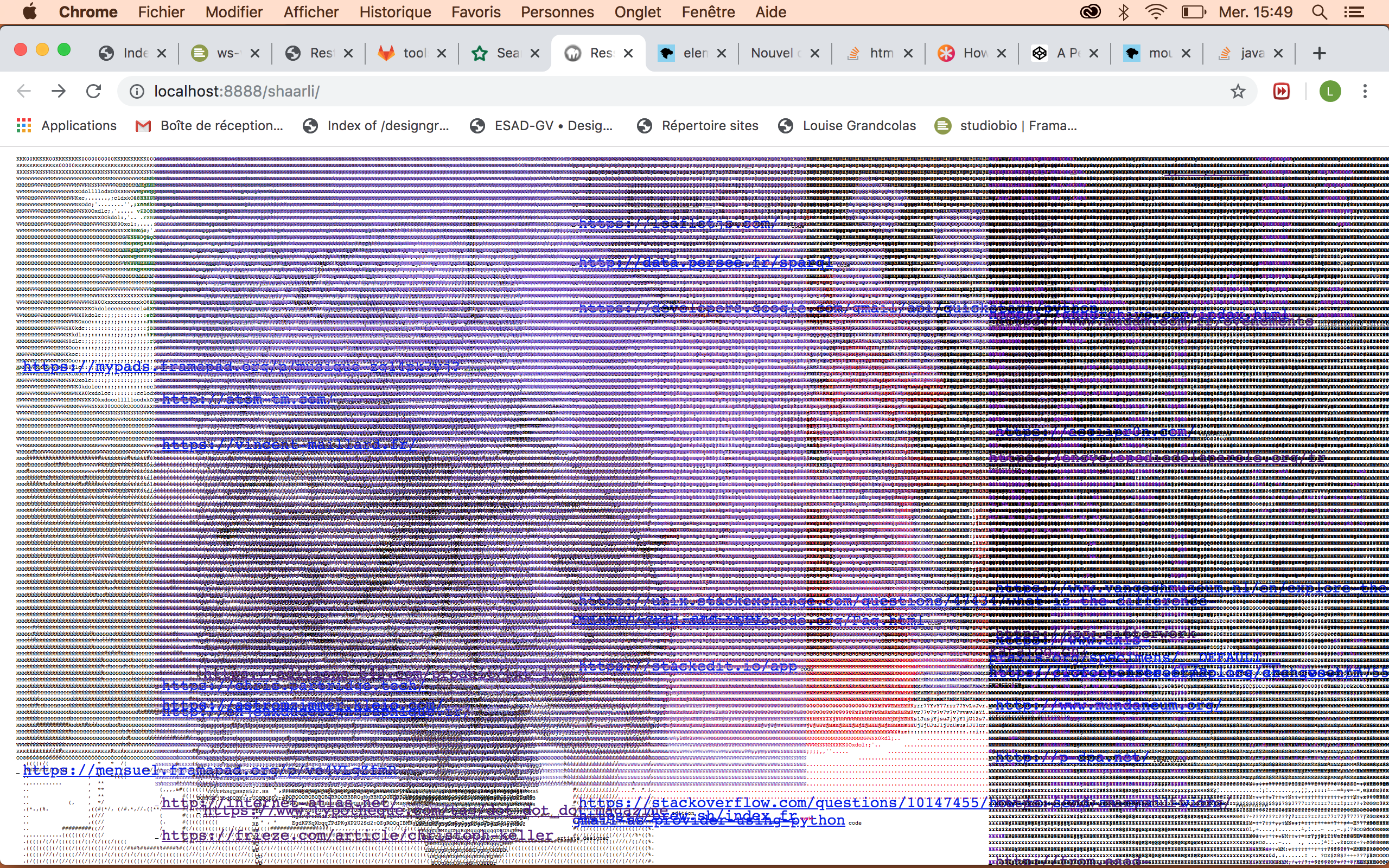The image size is (1389, 868).
Task: Open the Historique menu
Action: coord(395,12)
